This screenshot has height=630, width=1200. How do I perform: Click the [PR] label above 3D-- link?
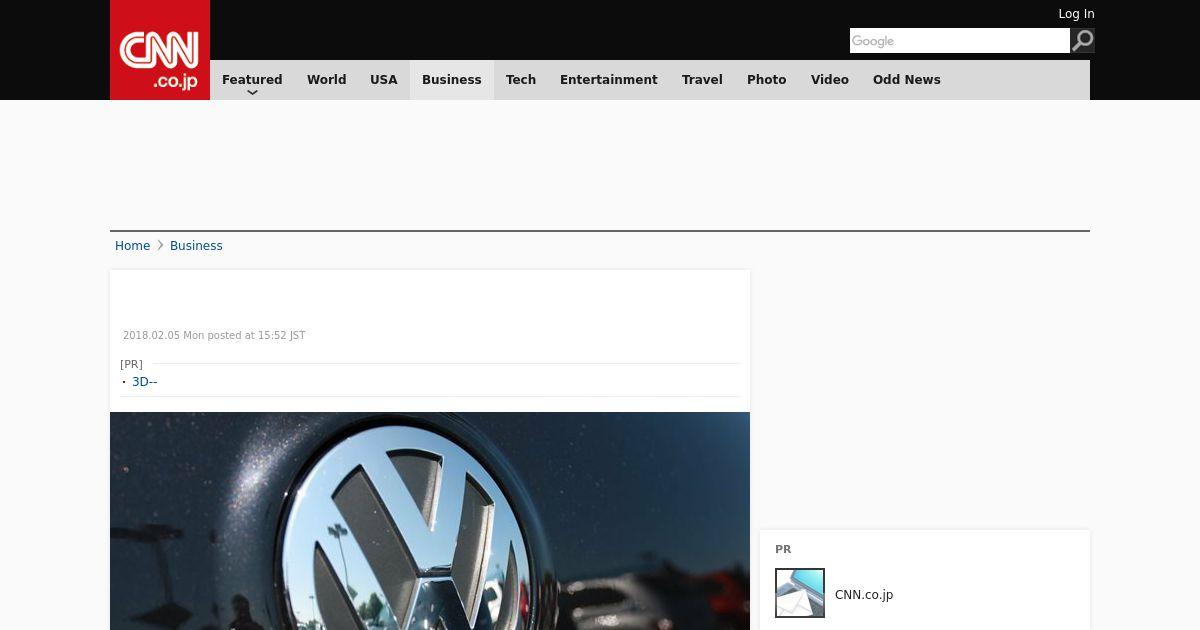tap(131, 364)
